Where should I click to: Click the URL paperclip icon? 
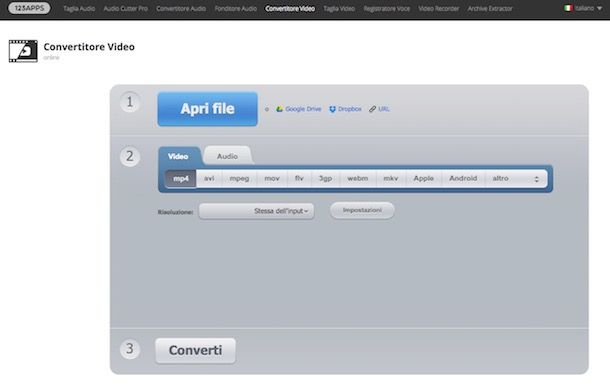[x=372, y=109]
